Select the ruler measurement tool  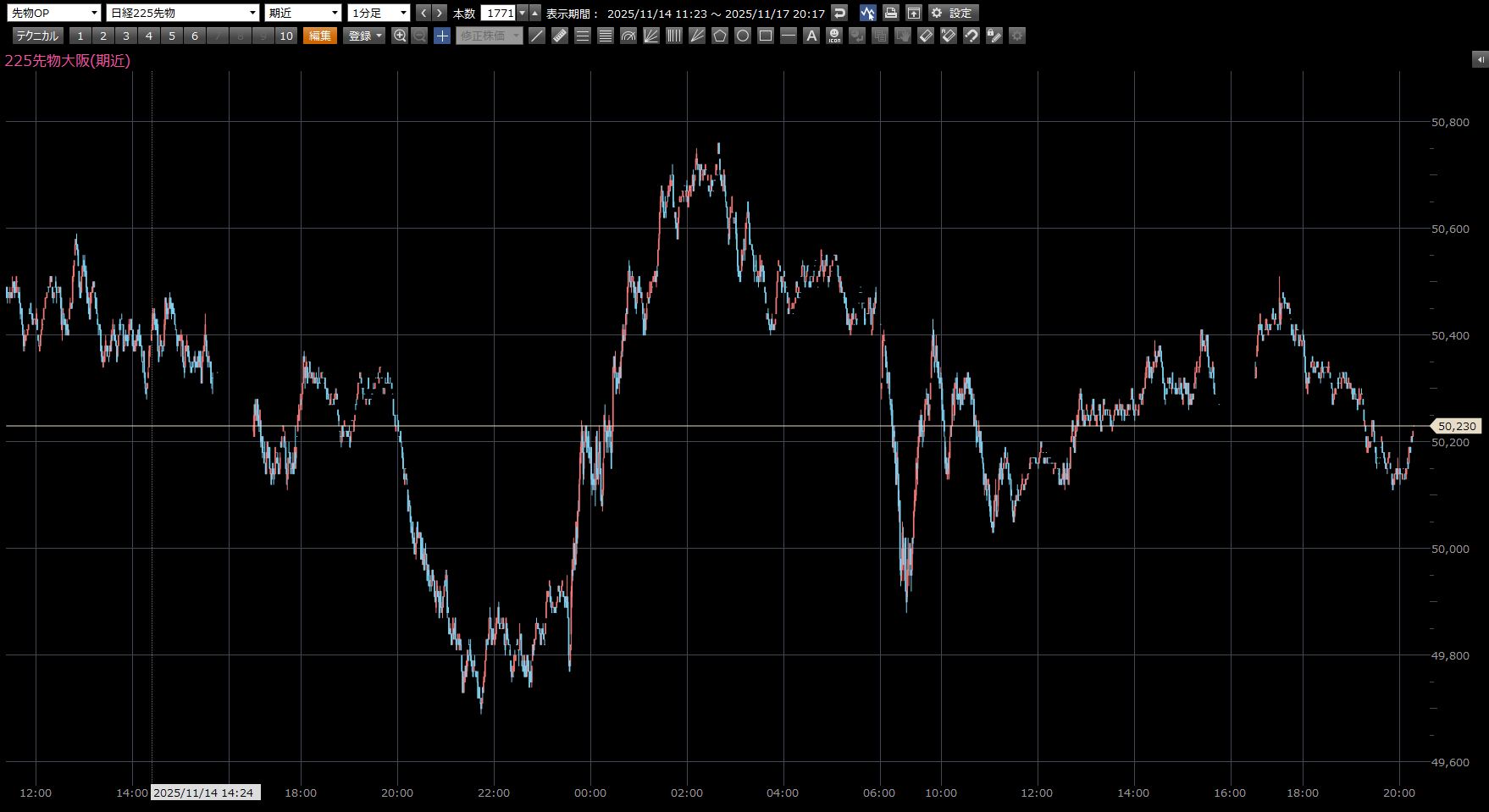click(x=560, y=36)
